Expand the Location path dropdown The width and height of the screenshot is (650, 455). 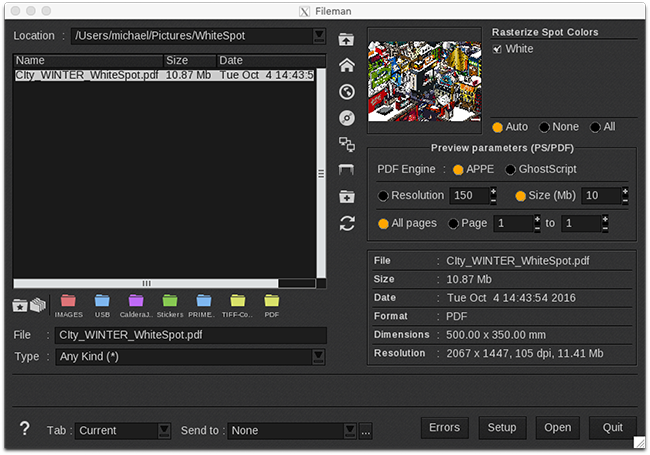[x=318, y=37]
